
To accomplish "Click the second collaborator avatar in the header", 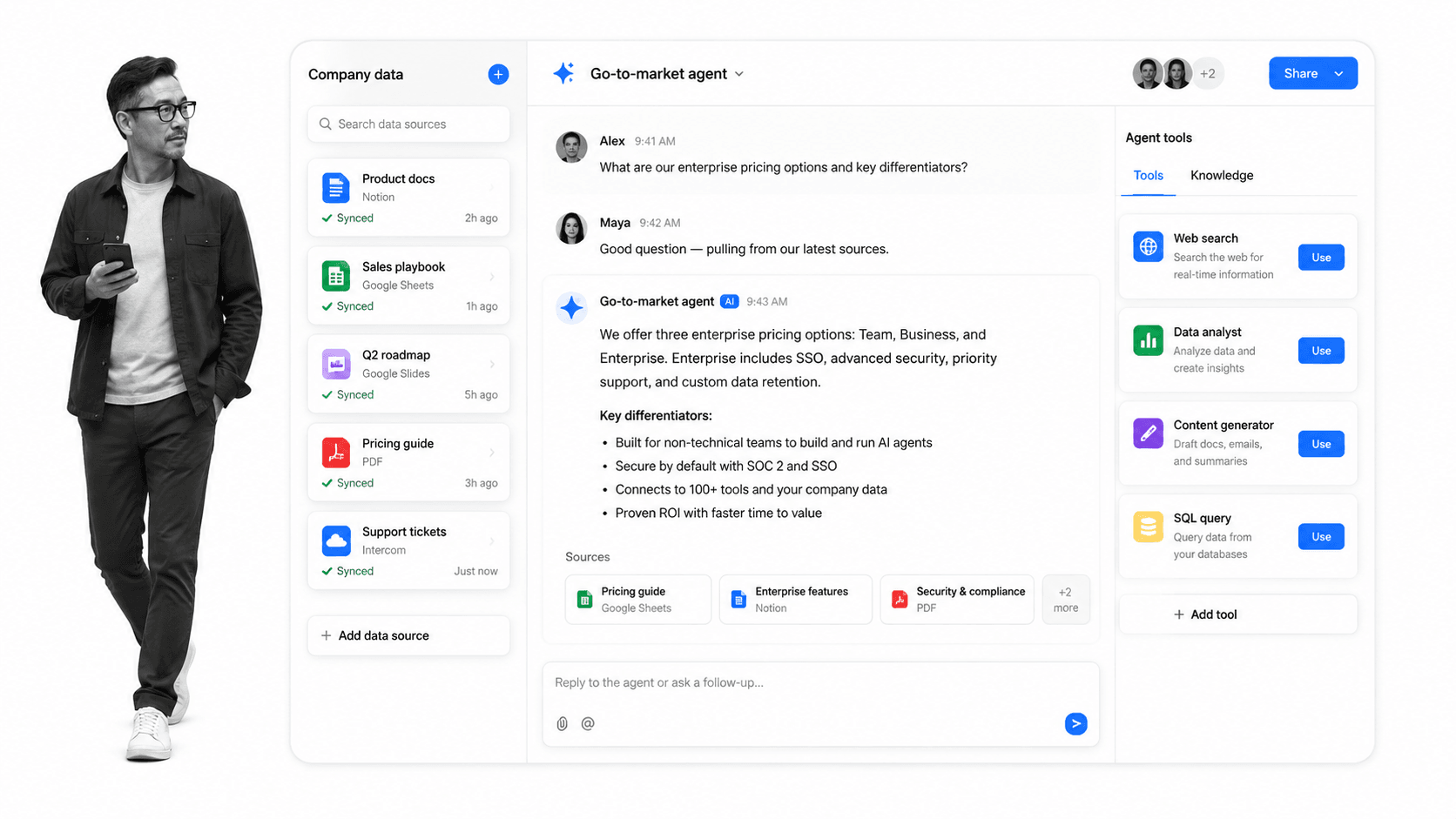I will coord(1177,74).
